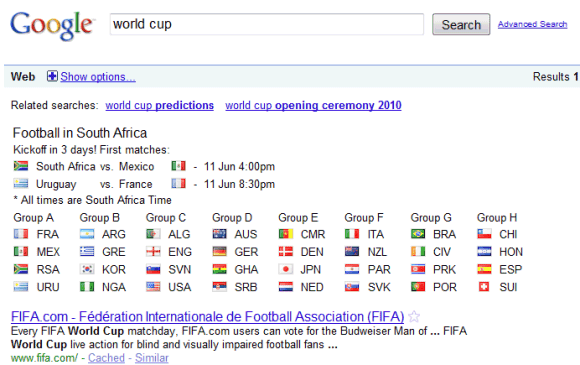The height and width of the screenshot is (365, 580).
Task: Open related search world cup predictions
Action: tap(159, 105)
